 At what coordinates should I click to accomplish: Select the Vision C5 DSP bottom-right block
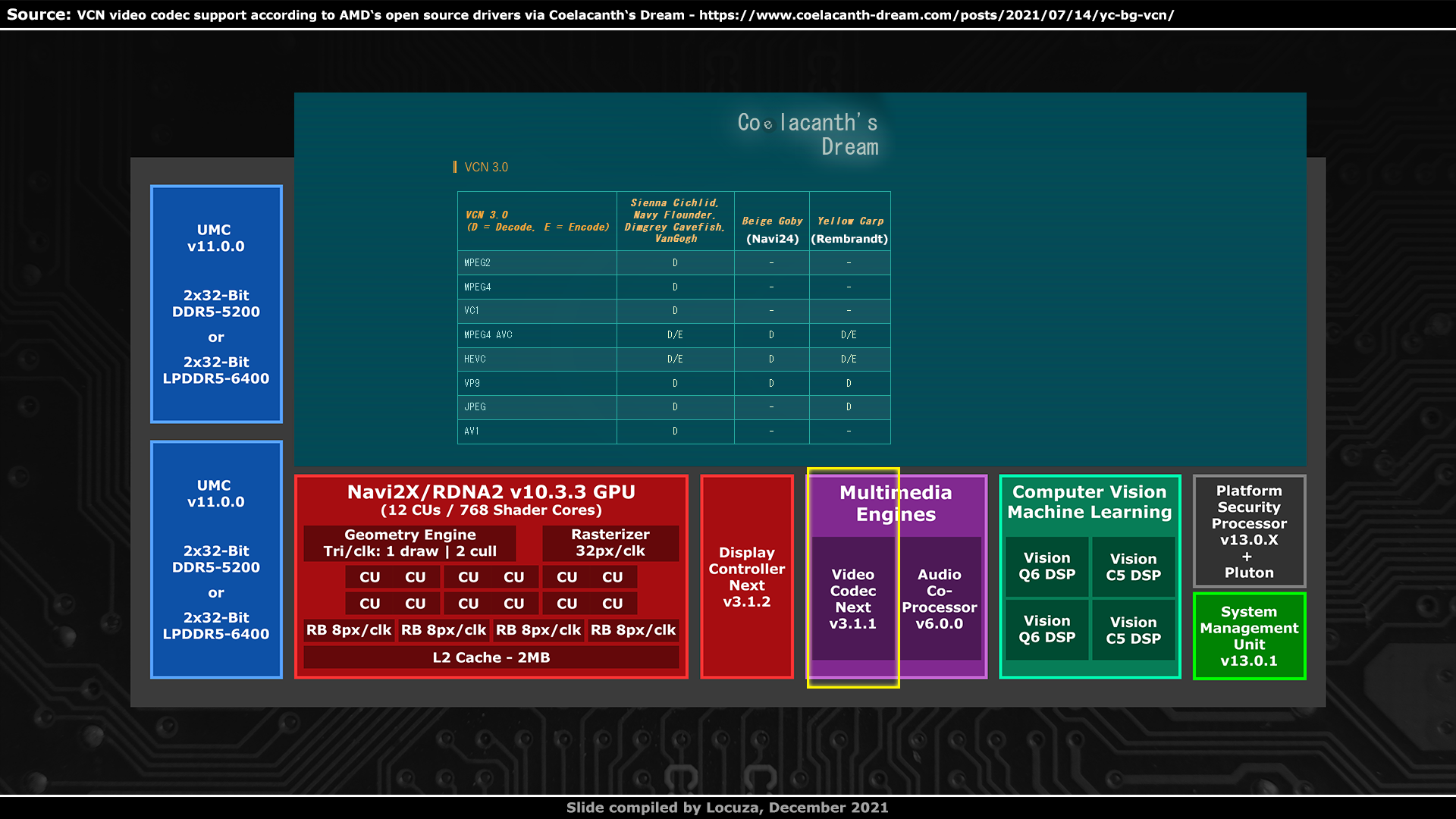click(1133, 630)
